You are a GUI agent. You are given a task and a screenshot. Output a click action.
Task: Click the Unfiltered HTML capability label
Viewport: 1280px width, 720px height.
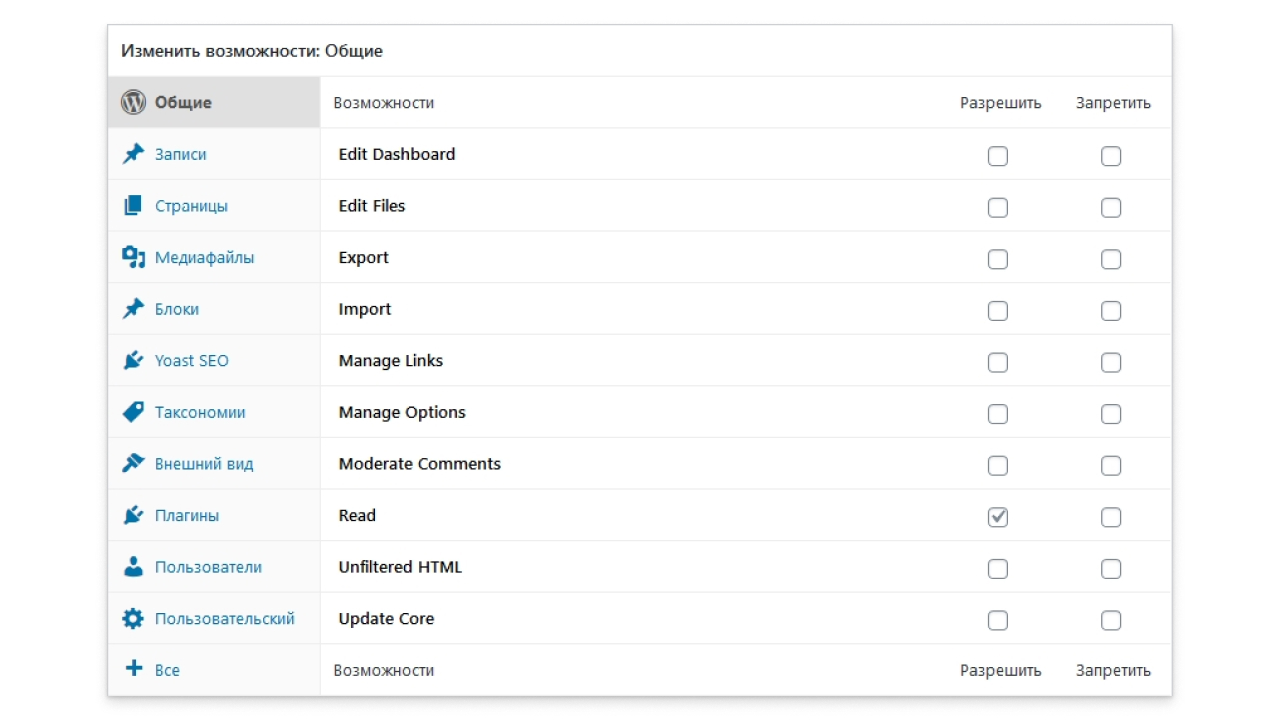pos(400,567)
